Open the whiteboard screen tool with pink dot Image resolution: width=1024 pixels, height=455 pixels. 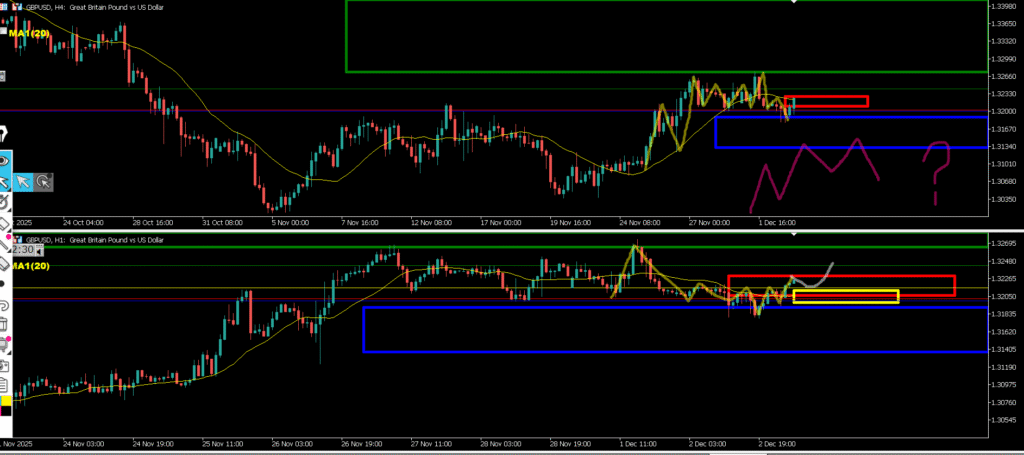click(x=5, y=345)
